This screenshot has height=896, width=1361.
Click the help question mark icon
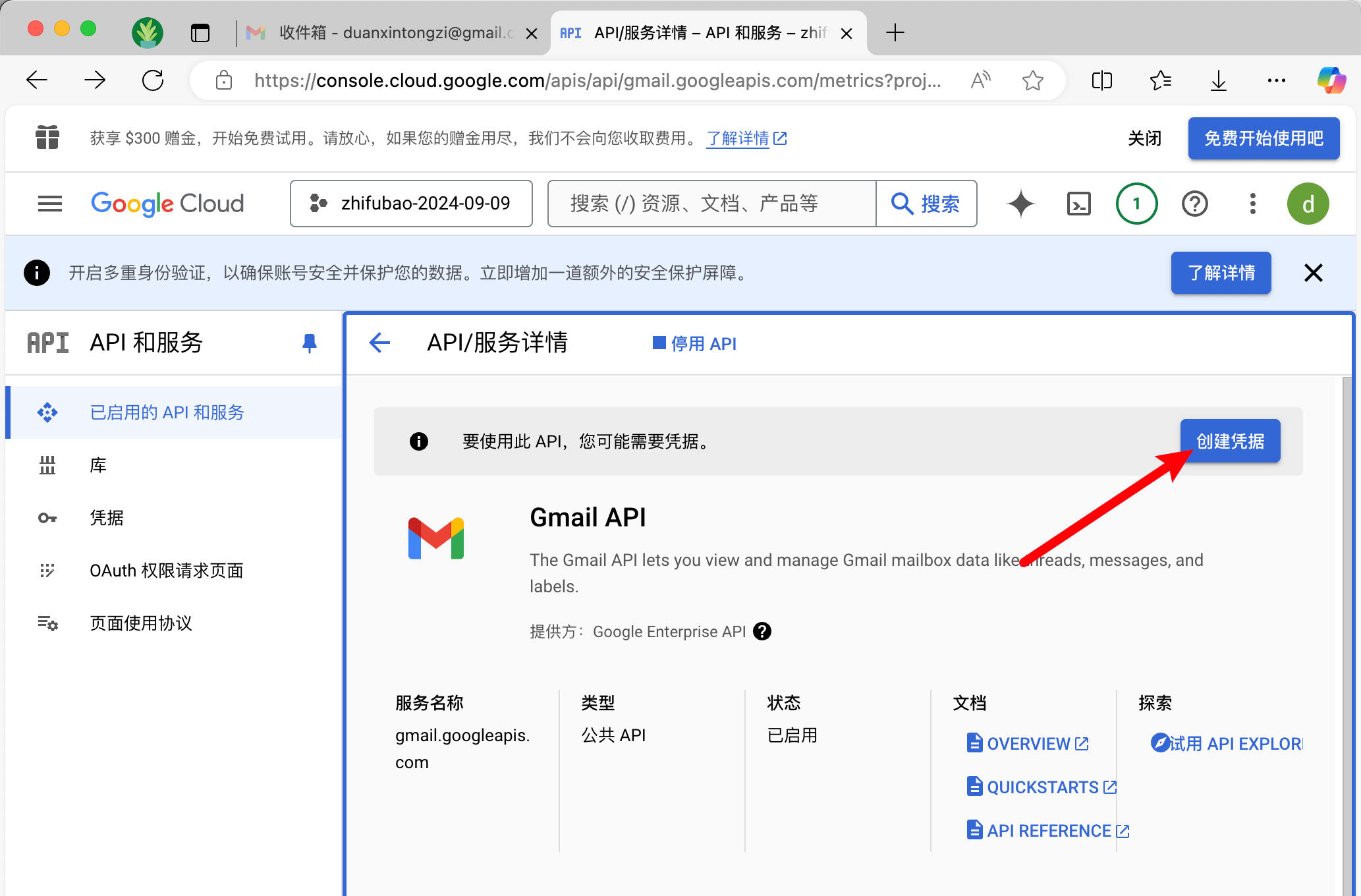[x=1194, y=204]
